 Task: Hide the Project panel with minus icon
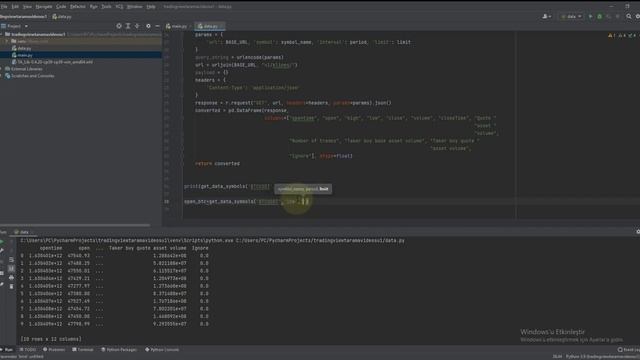[x=157, y=26]
